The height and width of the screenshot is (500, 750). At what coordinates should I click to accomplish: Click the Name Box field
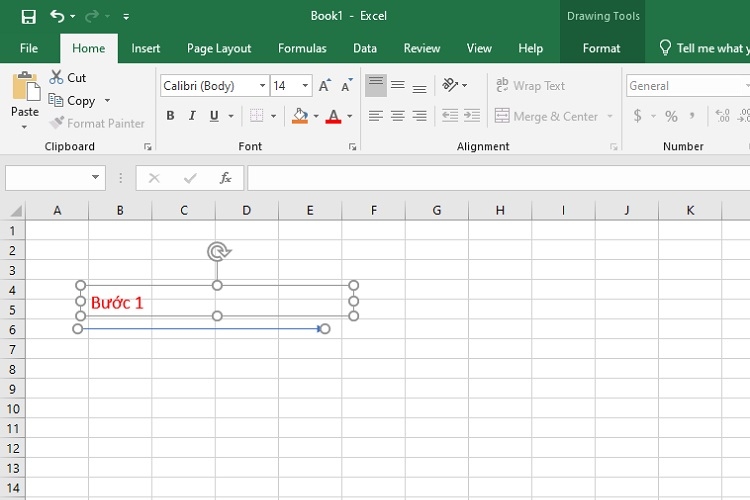pyautogui.click(x=47, y=178)
